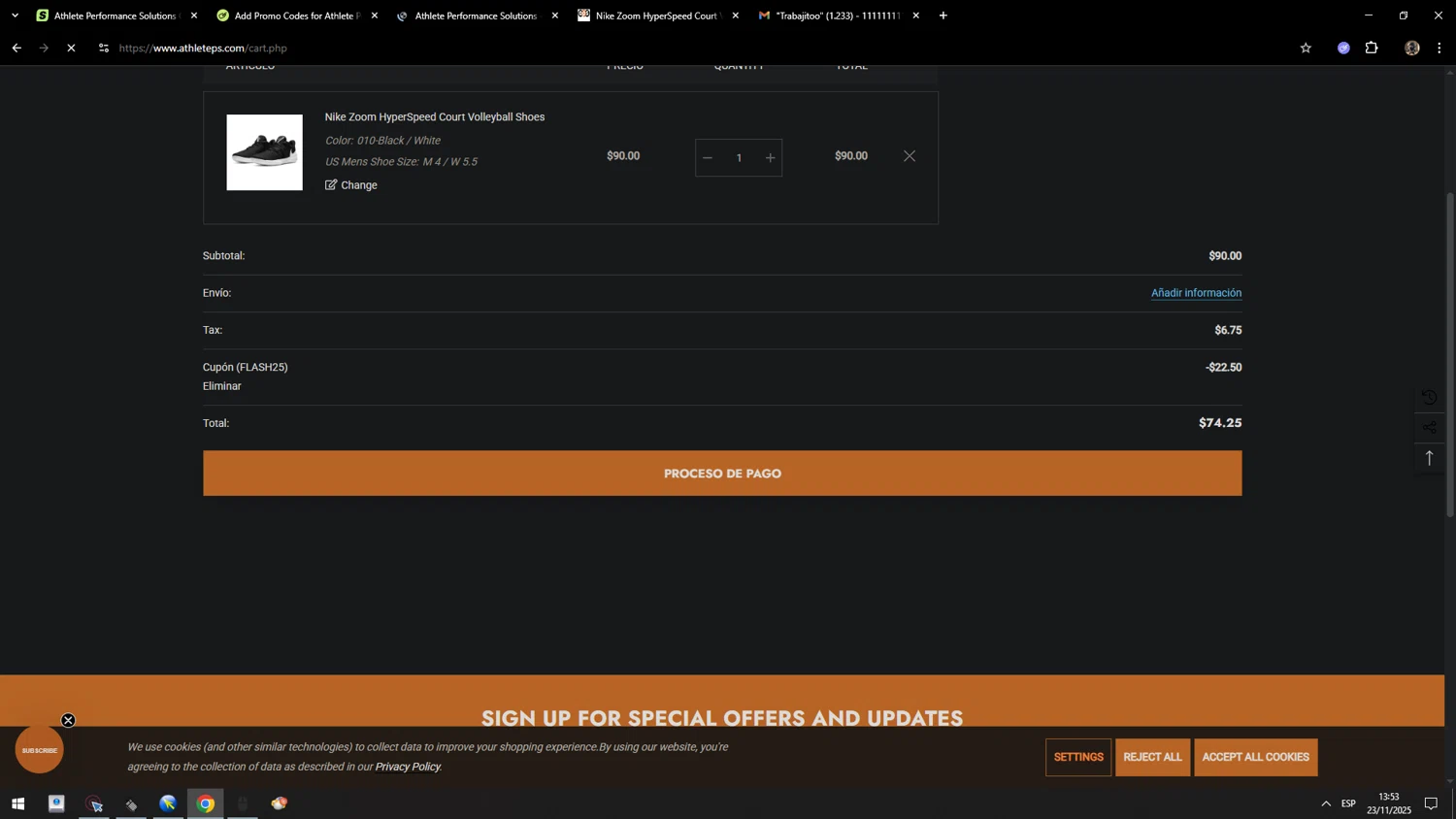Click the quantity input field showing 1
1456x819 pixels.
pos(739,158)
